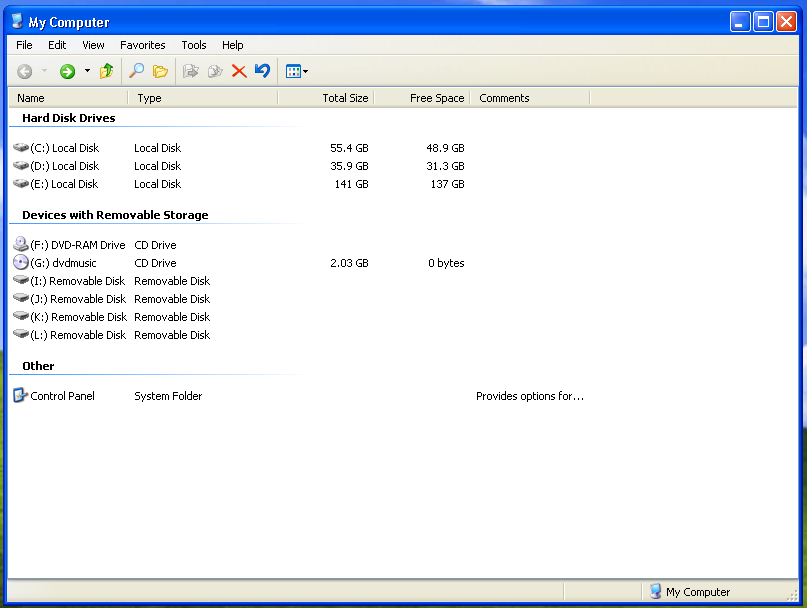The height and width of the screenshot is (608, 807).
Task: Go up one folder level
Action: [x=107, y=71]
